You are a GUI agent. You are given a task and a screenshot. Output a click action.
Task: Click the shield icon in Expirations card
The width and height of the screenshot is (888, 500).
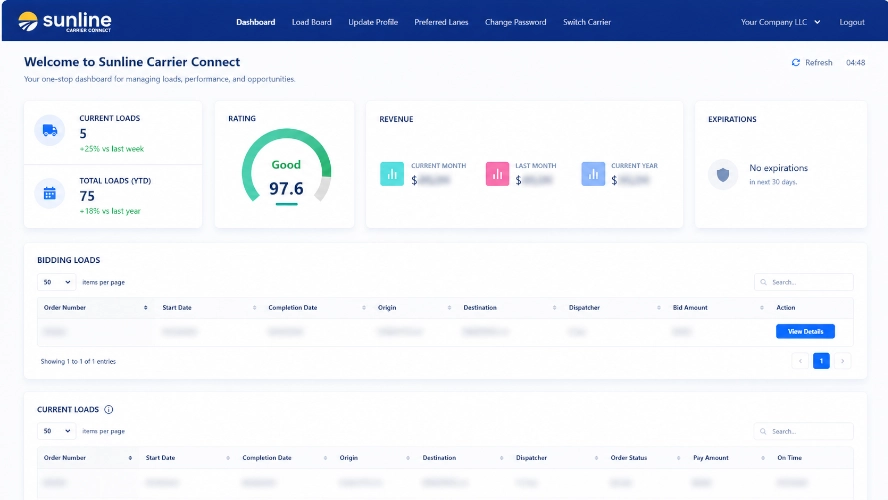point(723,174)
